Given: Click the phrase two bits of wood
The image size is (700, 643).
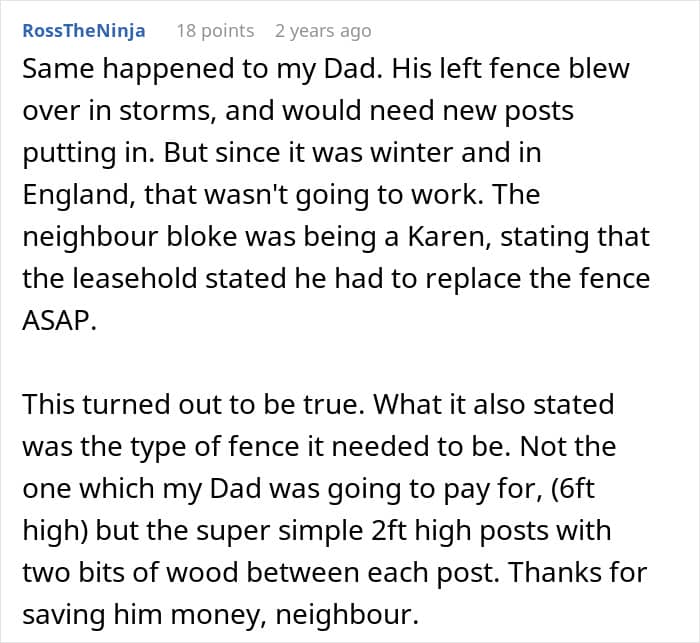Looking at the screenshot, I should 130,572.
